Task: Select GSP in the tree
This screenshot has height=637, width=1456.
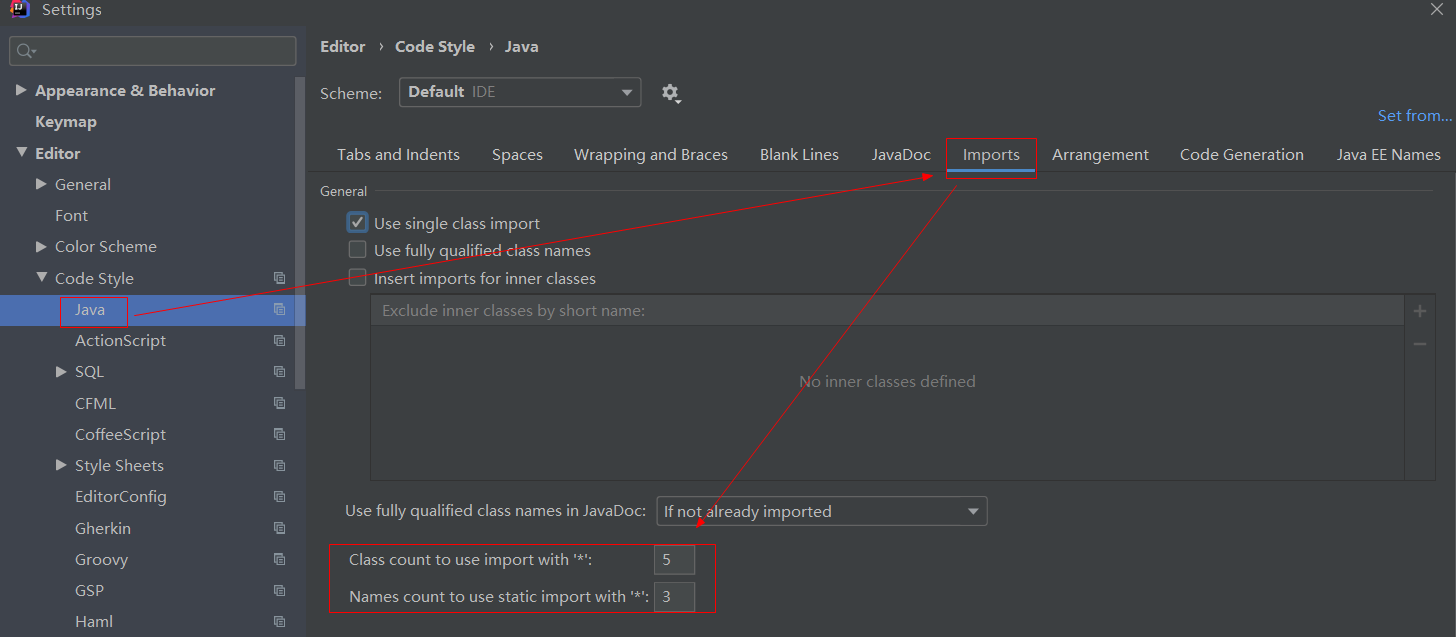Action: (89, 591)
